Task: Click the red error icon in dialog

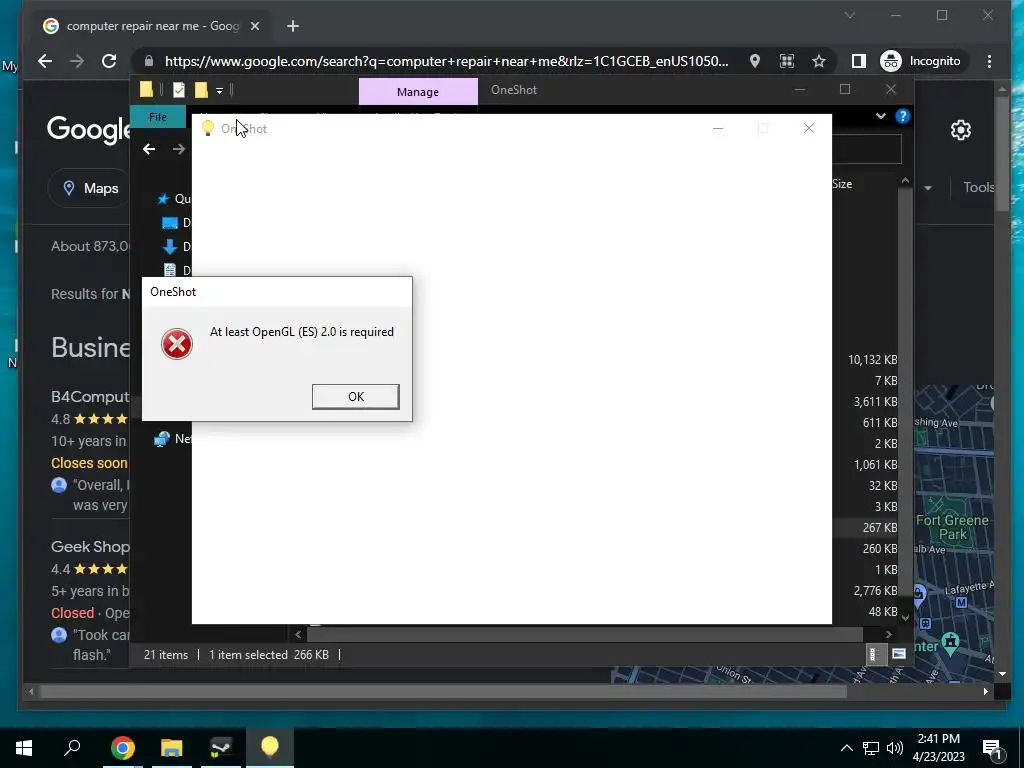Action: click(177, 344)
